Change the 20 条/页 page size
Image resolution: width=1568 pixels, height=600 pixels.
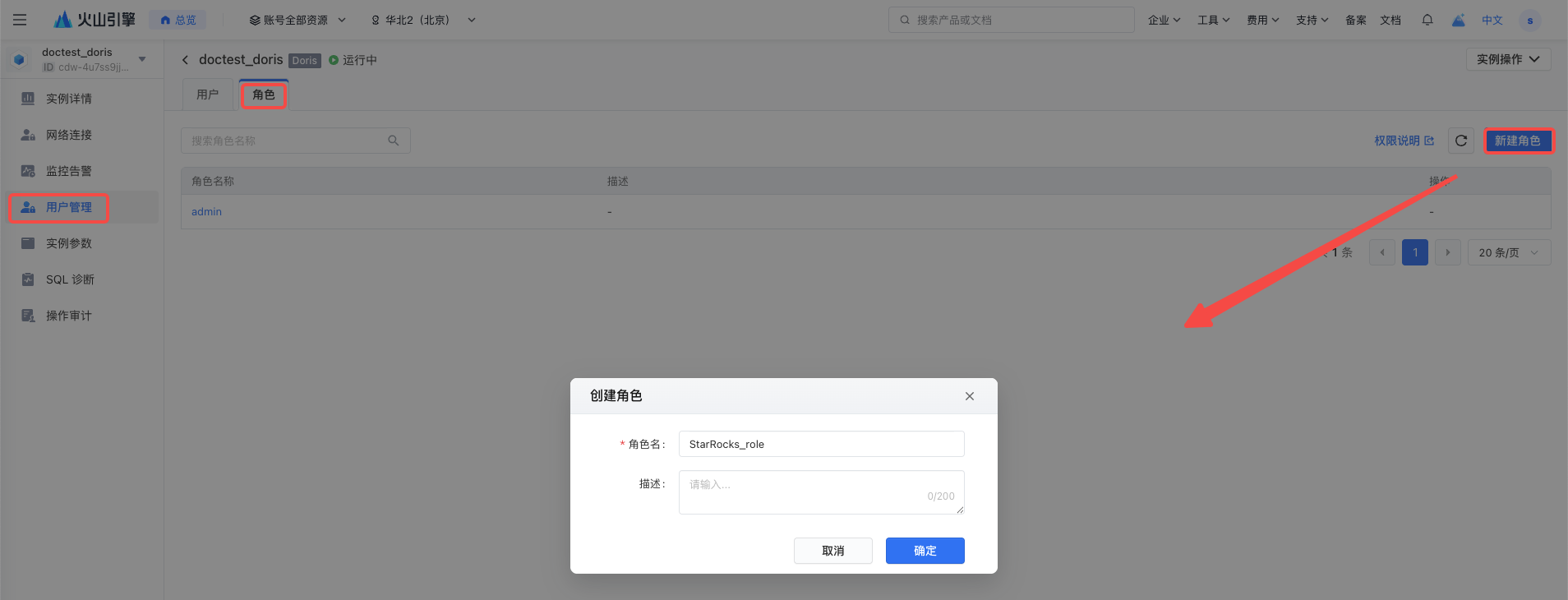pyautogui.click(x=1509, y=252)
